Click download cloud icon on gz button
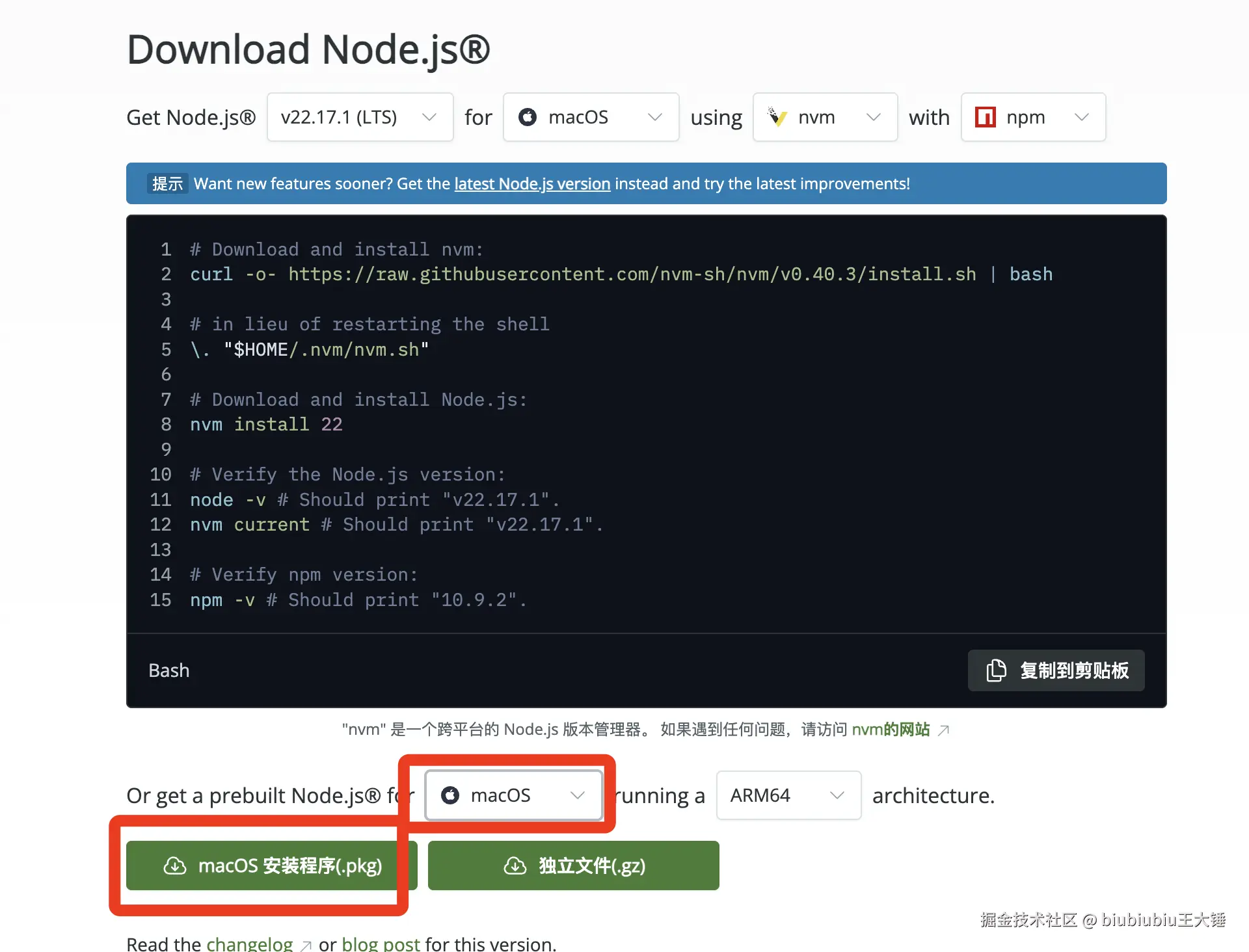Image resolution: width=1249 pixels, height=952 pixels. (x=515, y=866)
